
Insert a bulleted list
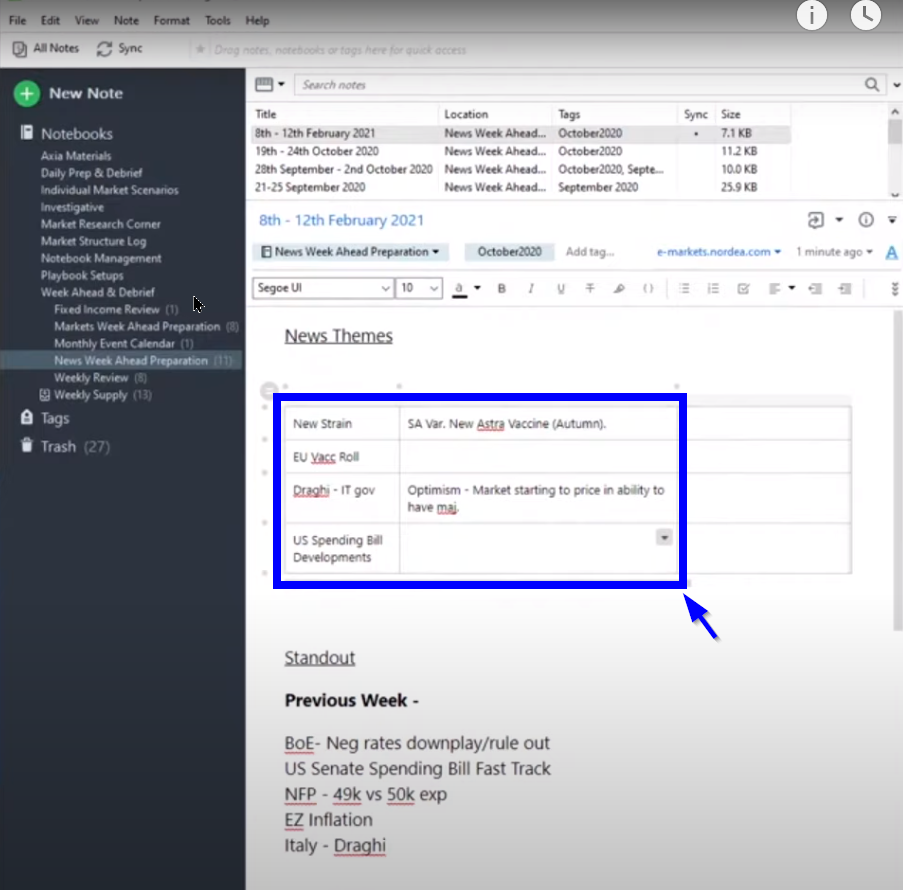point(684,289)
